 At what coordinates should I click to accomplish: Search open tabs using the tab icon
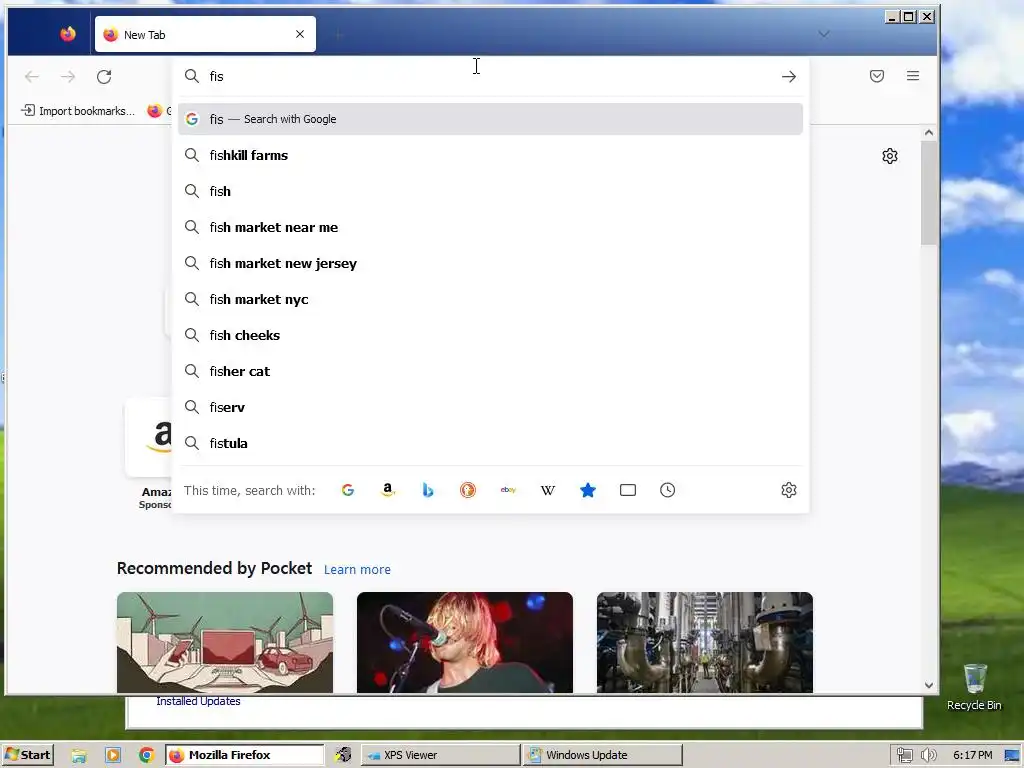(x=628, y=490)
